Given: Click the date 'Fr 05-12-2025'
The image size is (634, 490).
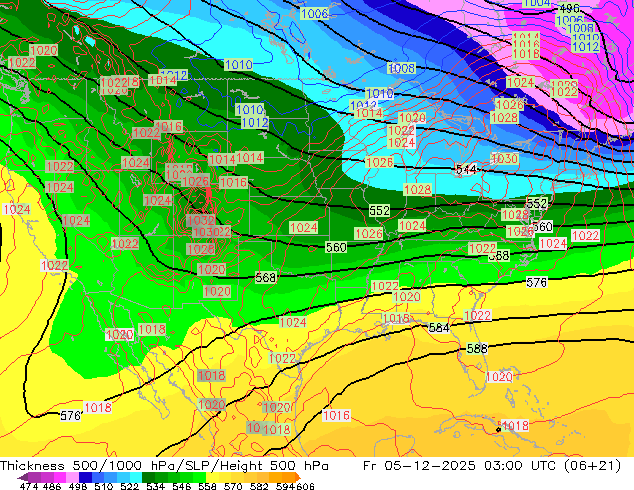Looking at the screenshot, I should 419,466.
